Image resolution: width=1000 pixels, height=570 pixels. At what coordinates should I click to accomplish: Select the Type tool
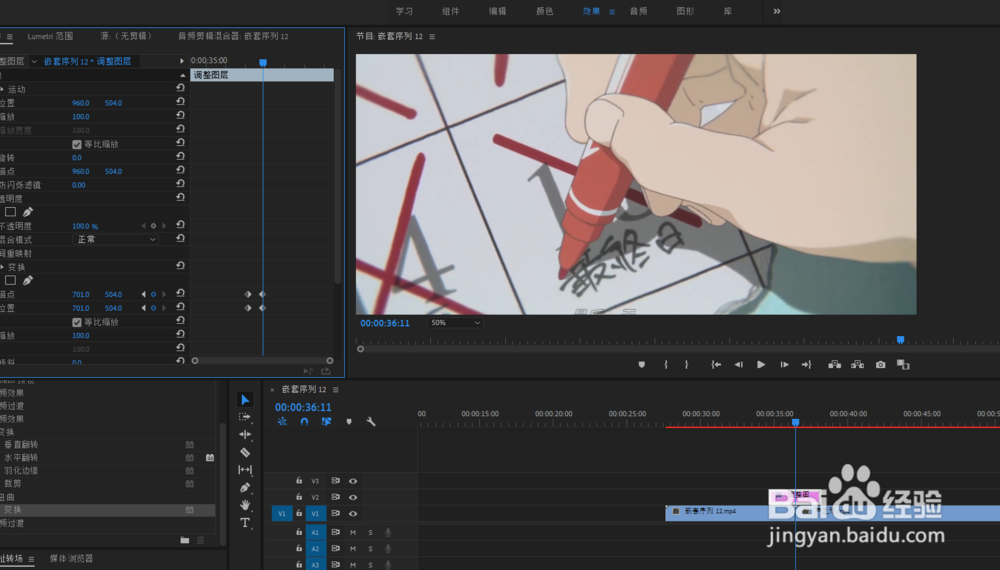(245, 523)
